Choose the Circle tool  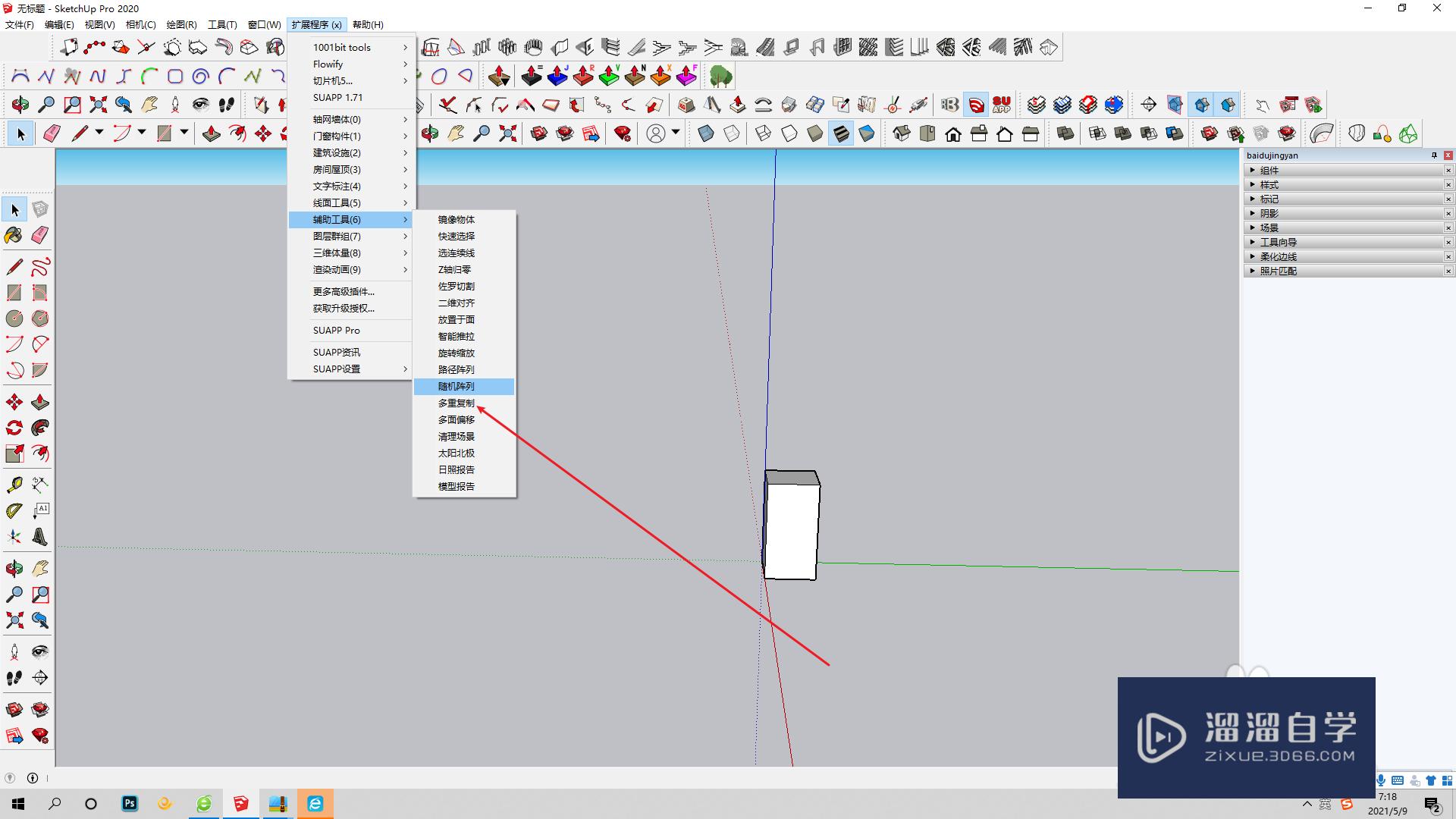pyautogui.click(x=14, y=318)
